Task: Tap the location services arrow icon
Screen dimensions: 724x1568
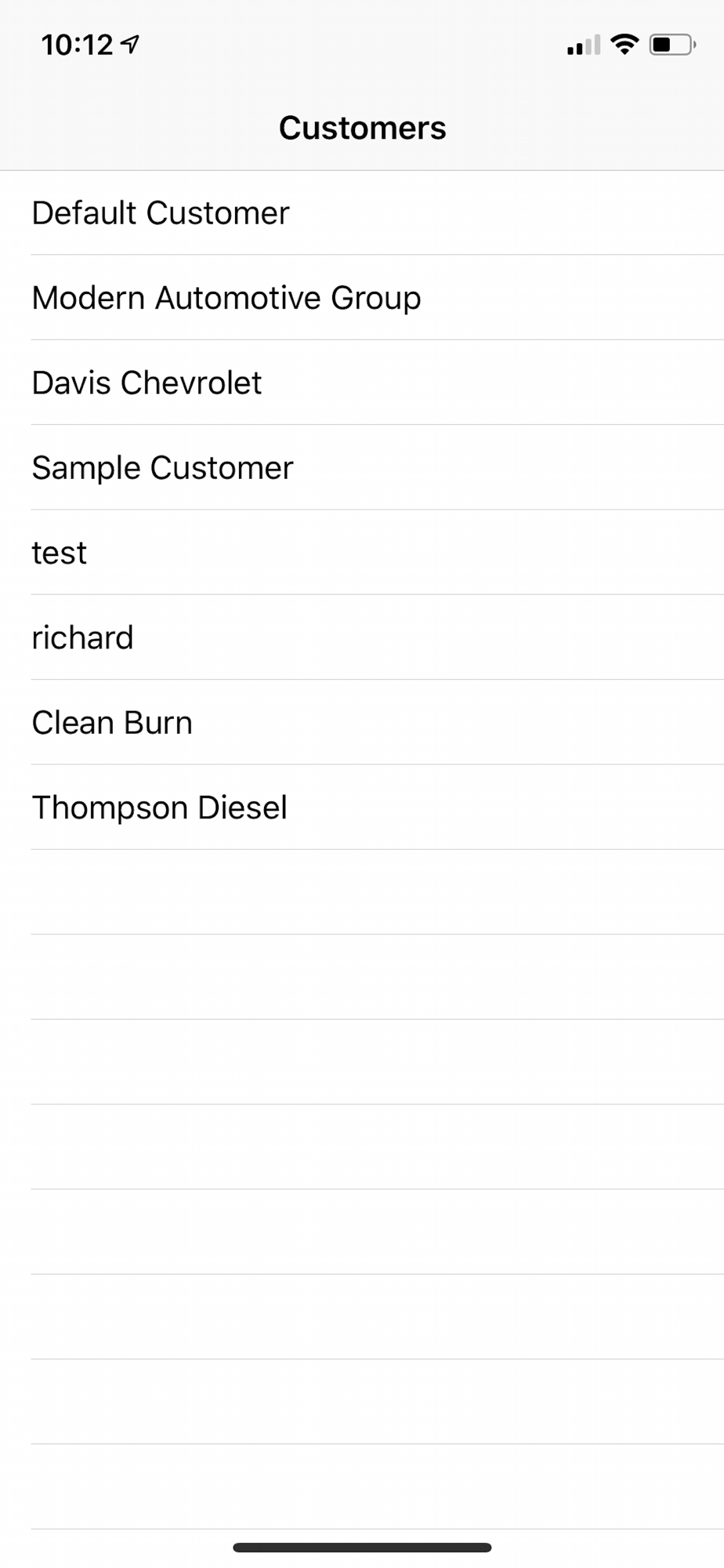Action: point(132,45)
